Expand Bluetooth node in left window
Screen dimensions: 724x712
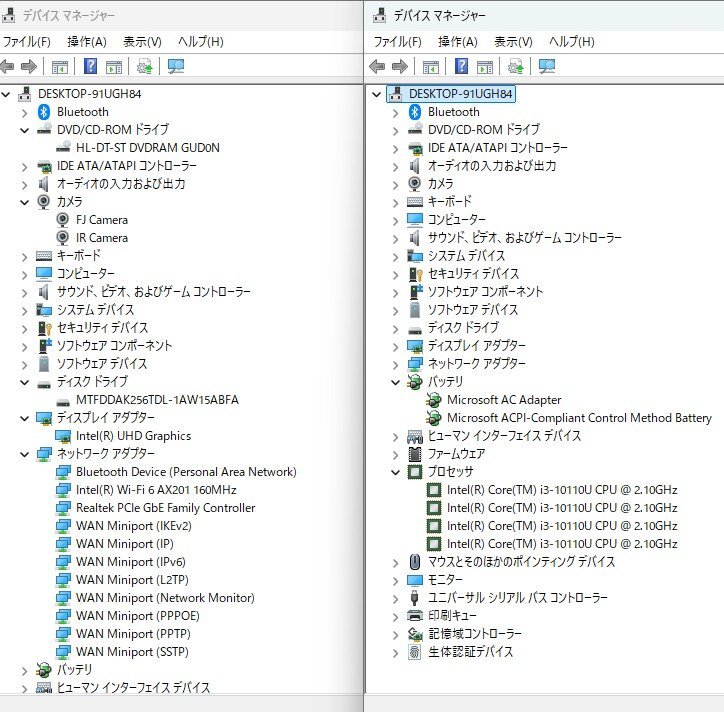tap(24, 113)
